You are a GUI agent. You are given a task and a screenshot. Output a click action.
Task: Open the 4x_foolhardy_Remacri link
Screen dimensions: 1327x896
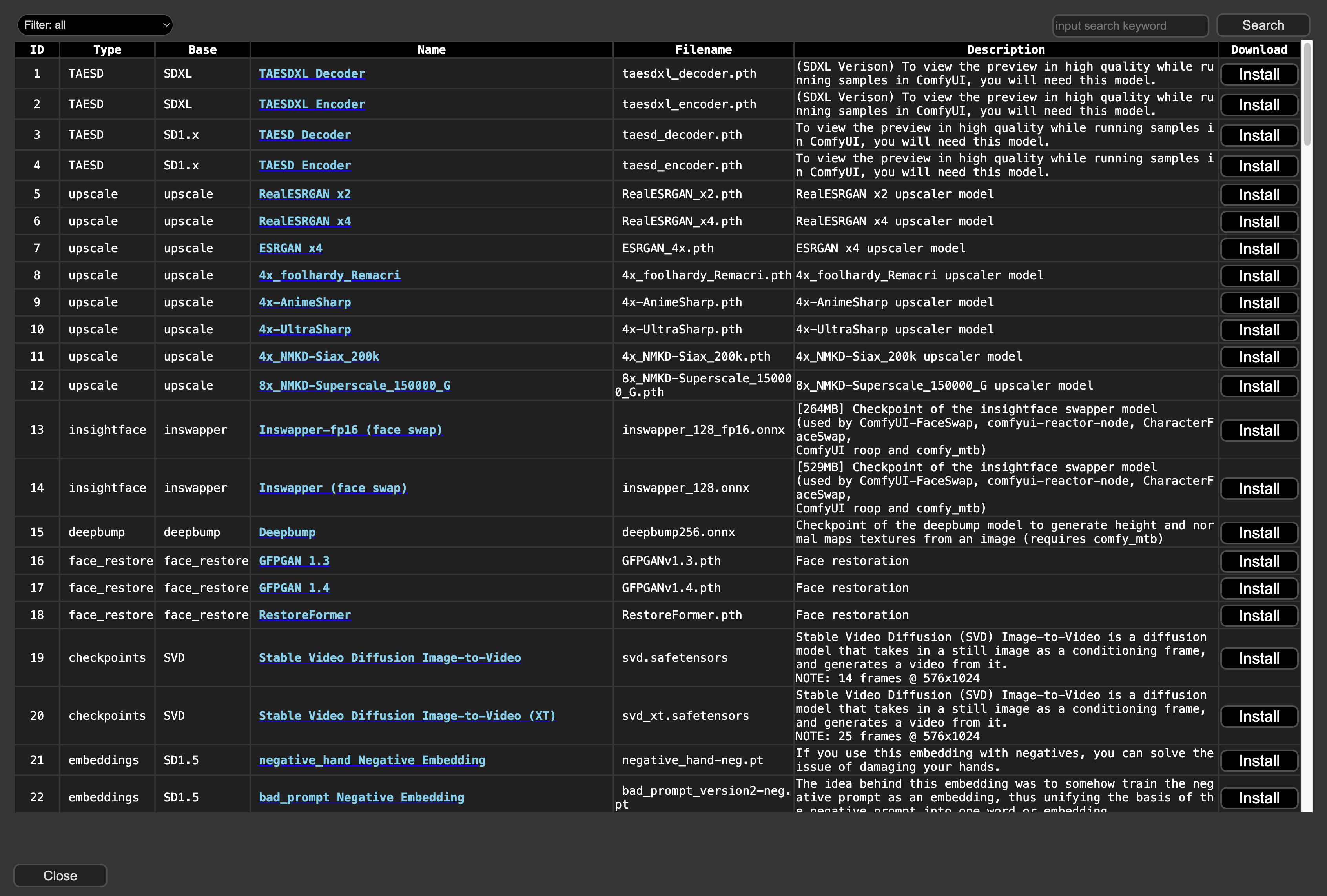coord(330,275)
